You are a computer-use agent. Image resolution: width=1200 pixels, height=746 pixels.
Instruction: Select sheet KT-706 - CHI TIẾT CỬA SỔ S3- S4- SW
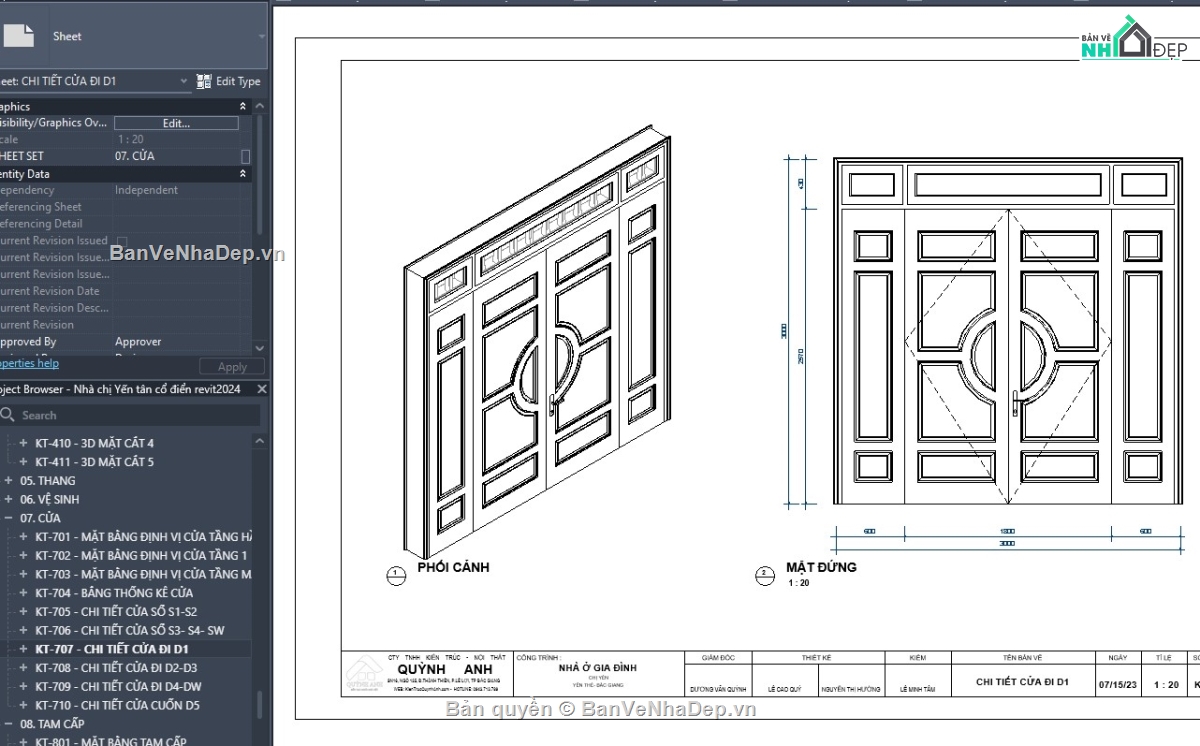[130, 631]
